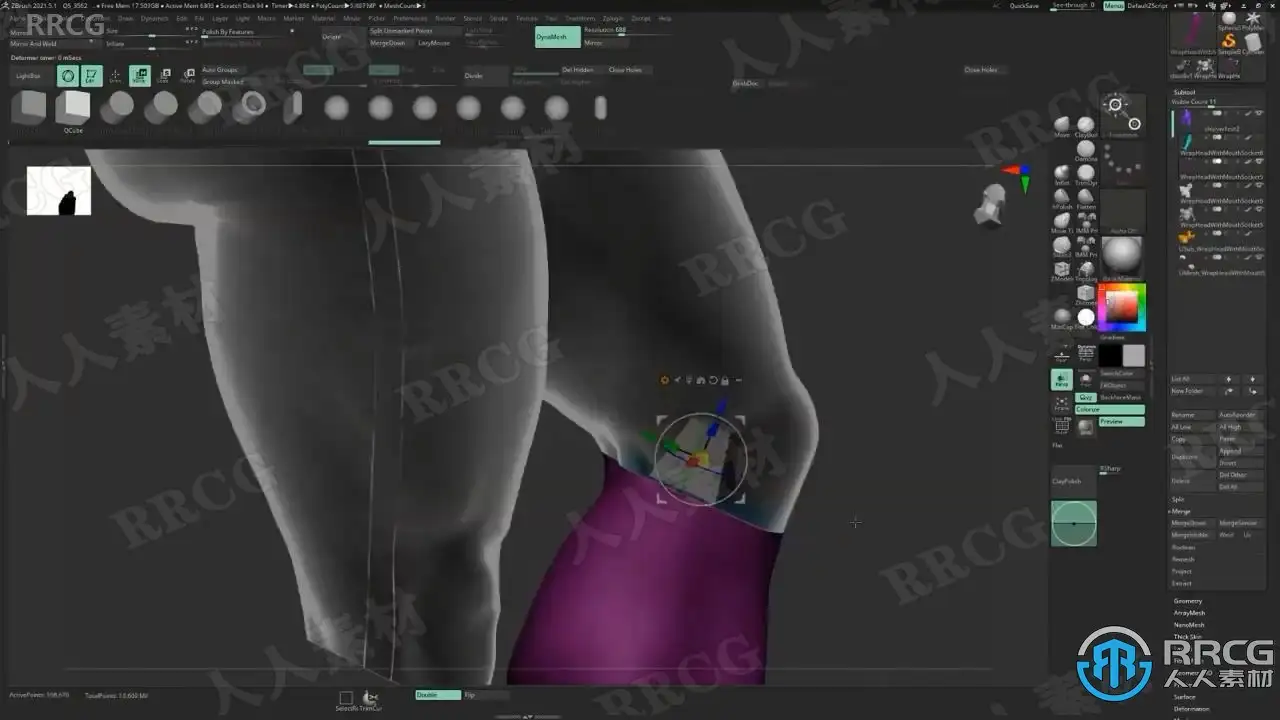1280x720 pixels.
Task: Open the Layer menu
Action: [220, 18]
